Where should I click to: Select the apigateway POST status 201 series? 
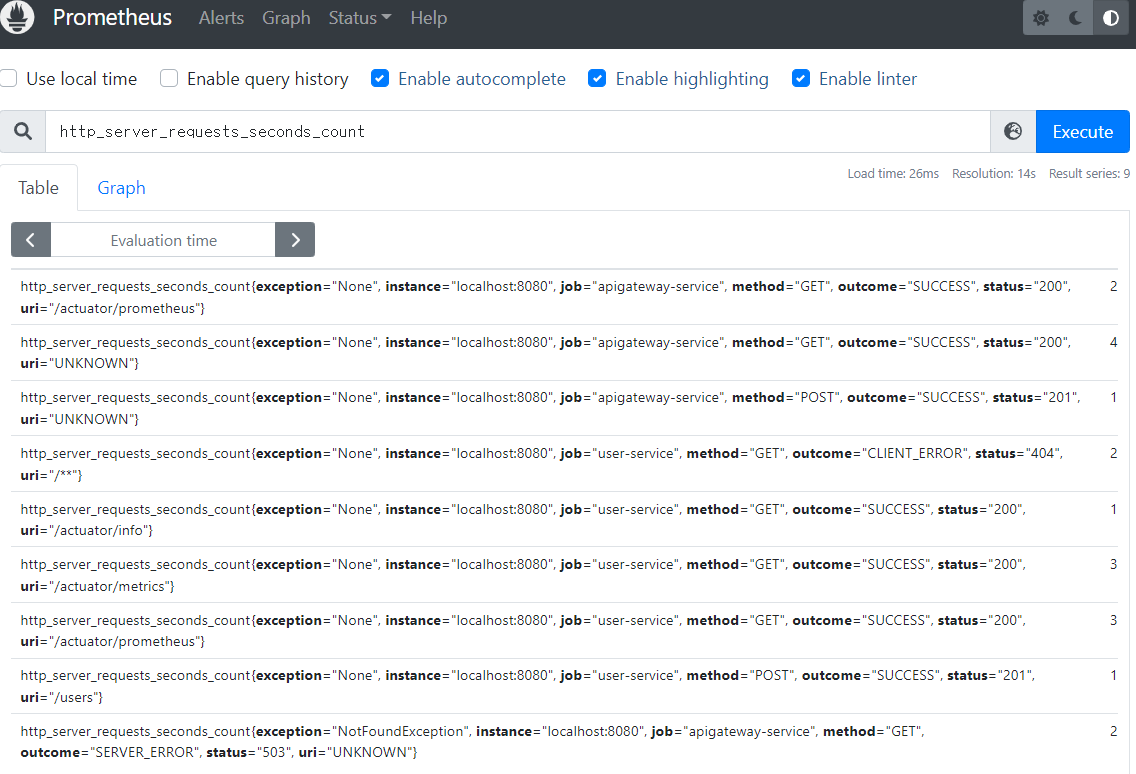coord(564,408)
